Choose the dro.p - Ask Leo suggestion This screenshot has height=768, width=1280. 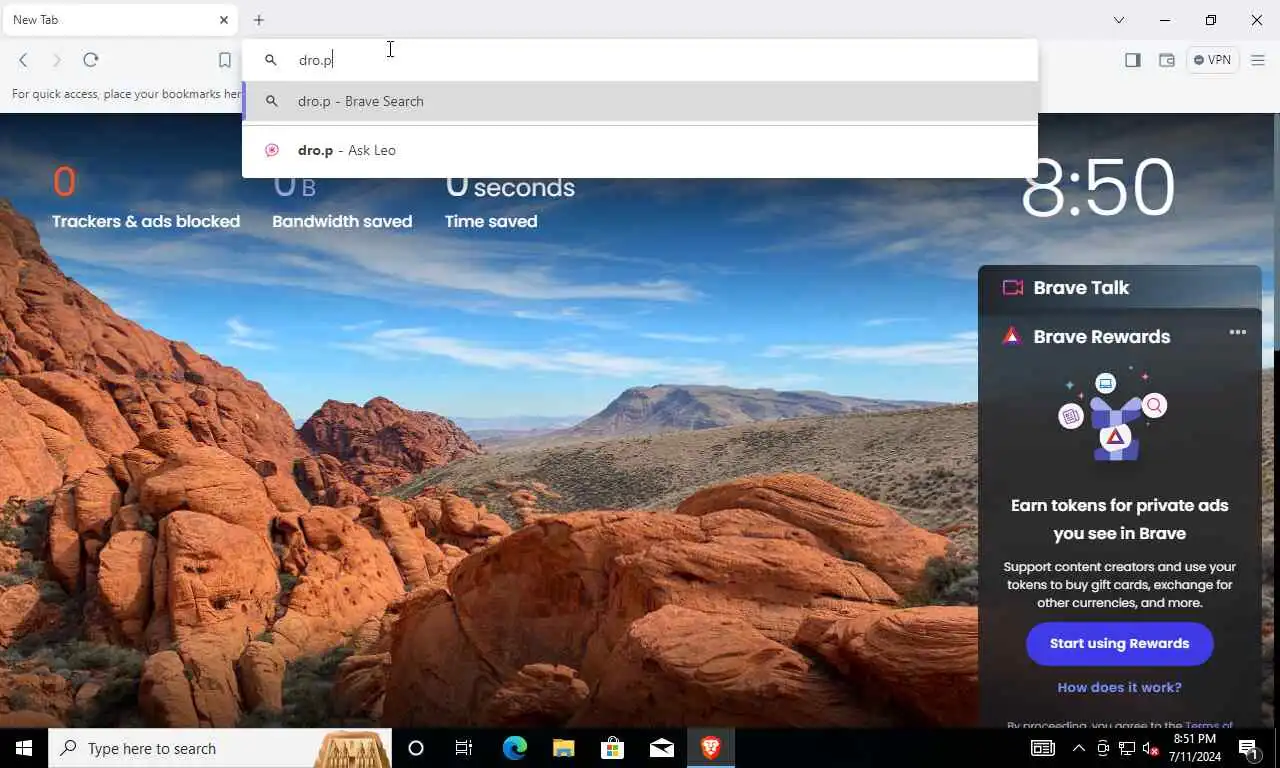click(x=640, y=150)
